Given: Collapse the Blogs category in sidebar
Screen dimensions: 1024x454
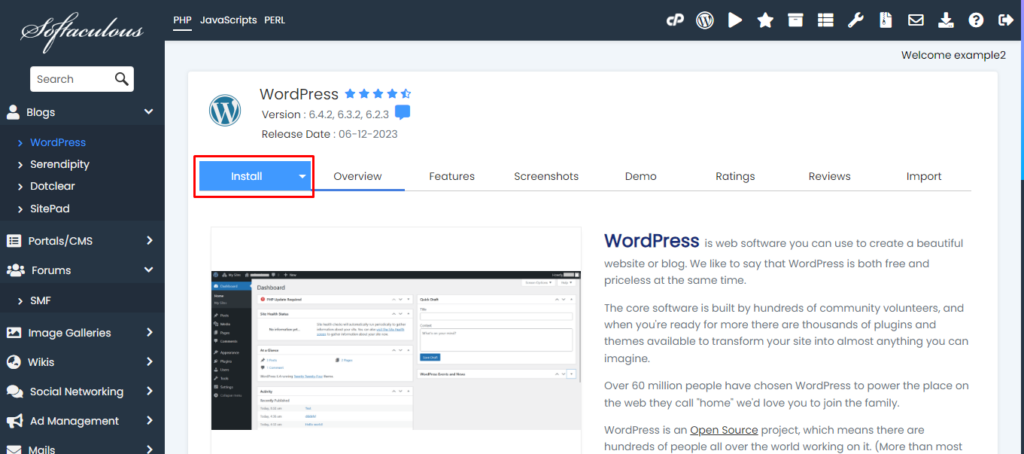Looking at the screenshot, I should click(148, 112).
